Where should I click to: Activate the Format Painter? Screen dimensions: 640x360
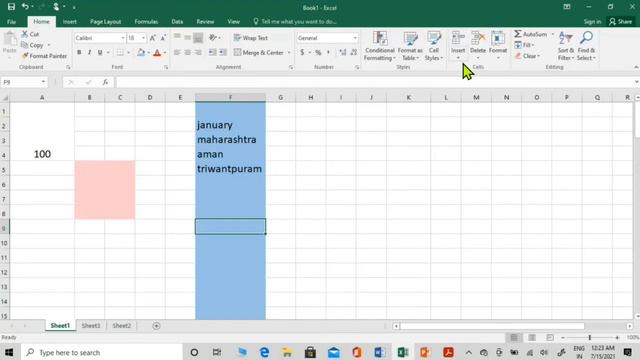[44, 56]
